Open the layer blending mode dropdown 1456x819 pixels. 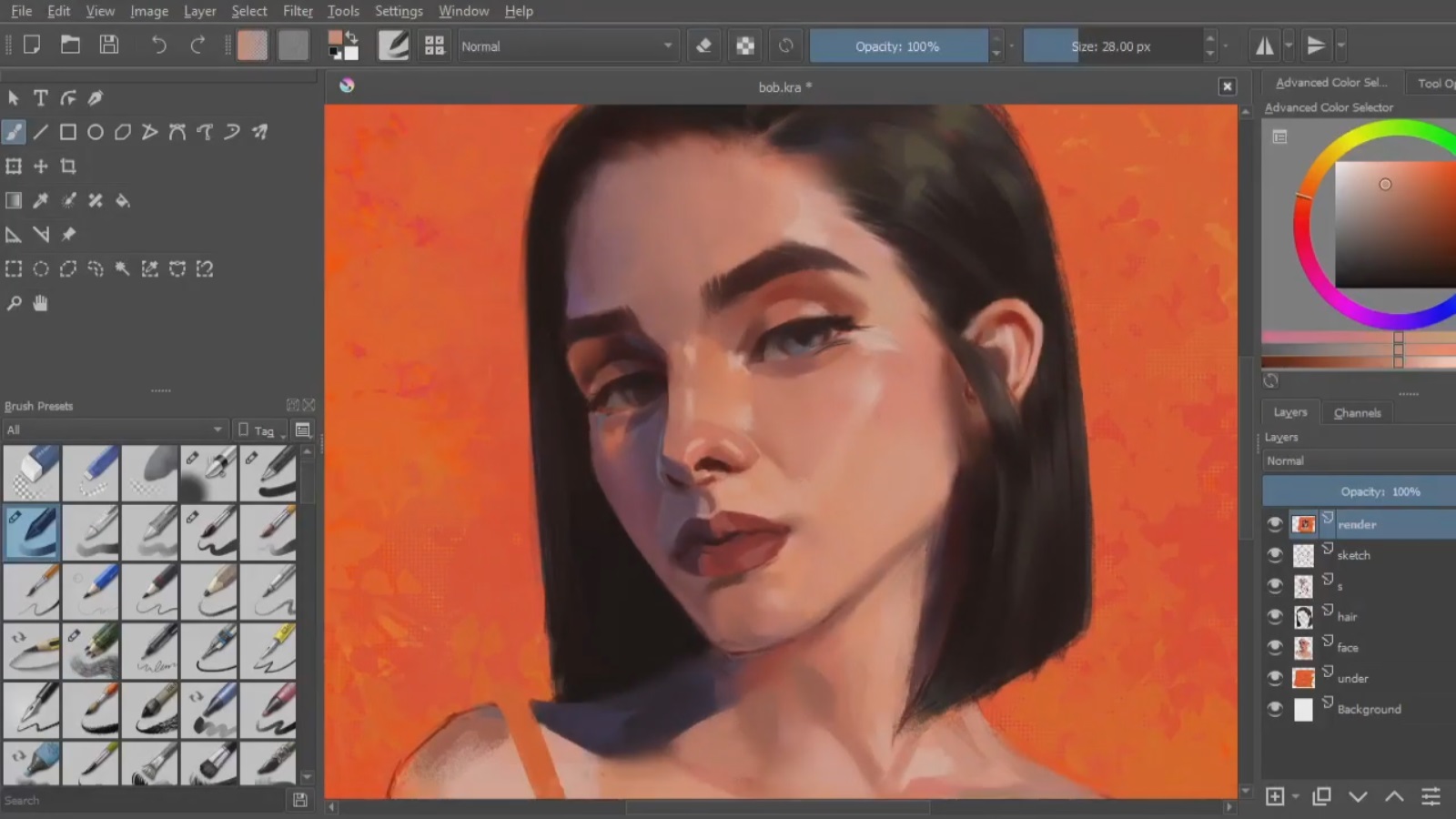(1360, 460)
